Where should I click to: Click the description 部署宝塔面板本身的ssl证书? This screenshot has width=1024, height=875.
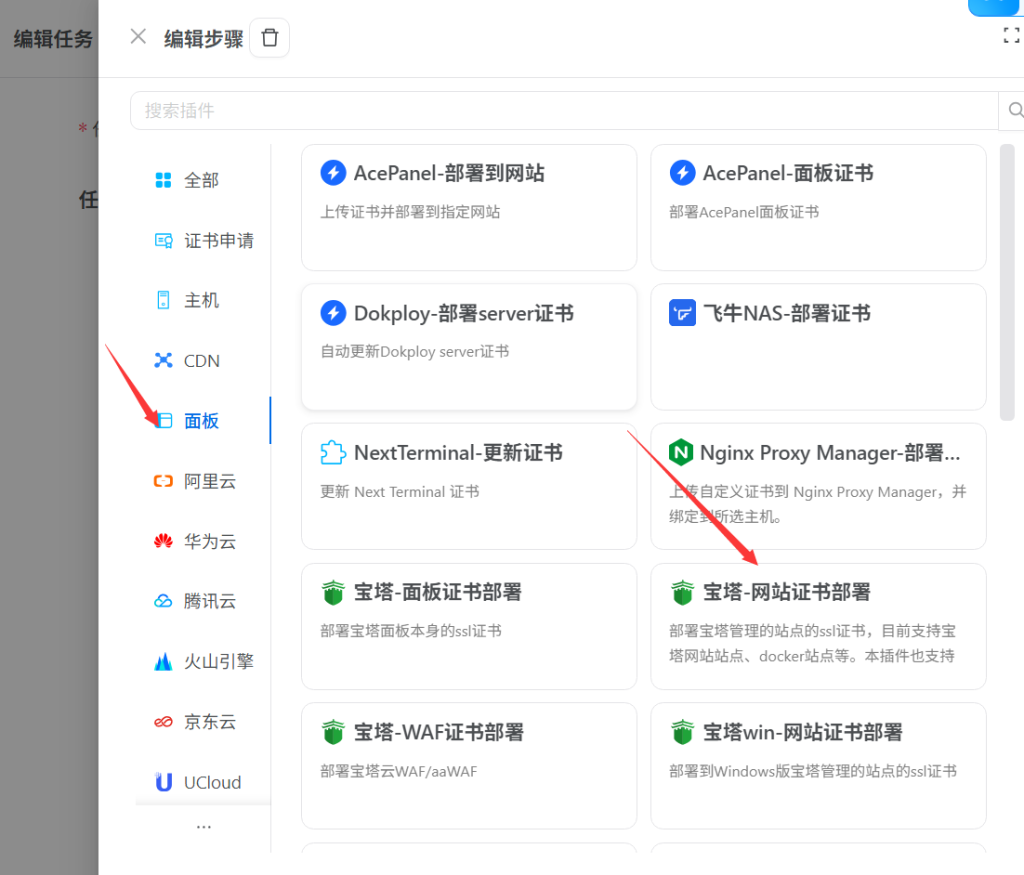pos(411,631)
